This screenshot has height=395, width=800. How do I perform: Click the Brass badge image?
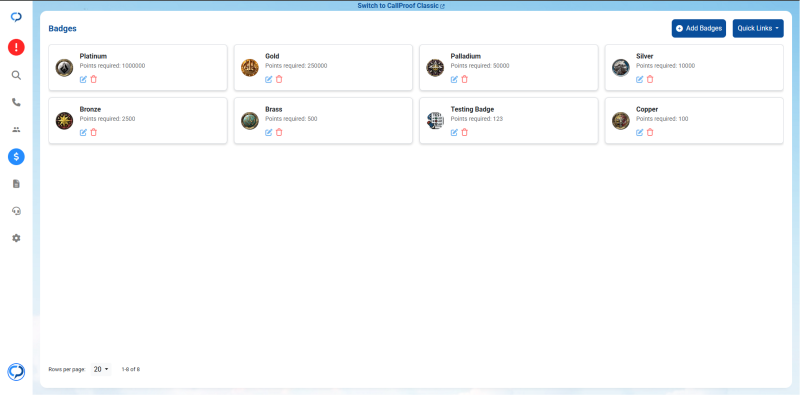tap(250, 120)
